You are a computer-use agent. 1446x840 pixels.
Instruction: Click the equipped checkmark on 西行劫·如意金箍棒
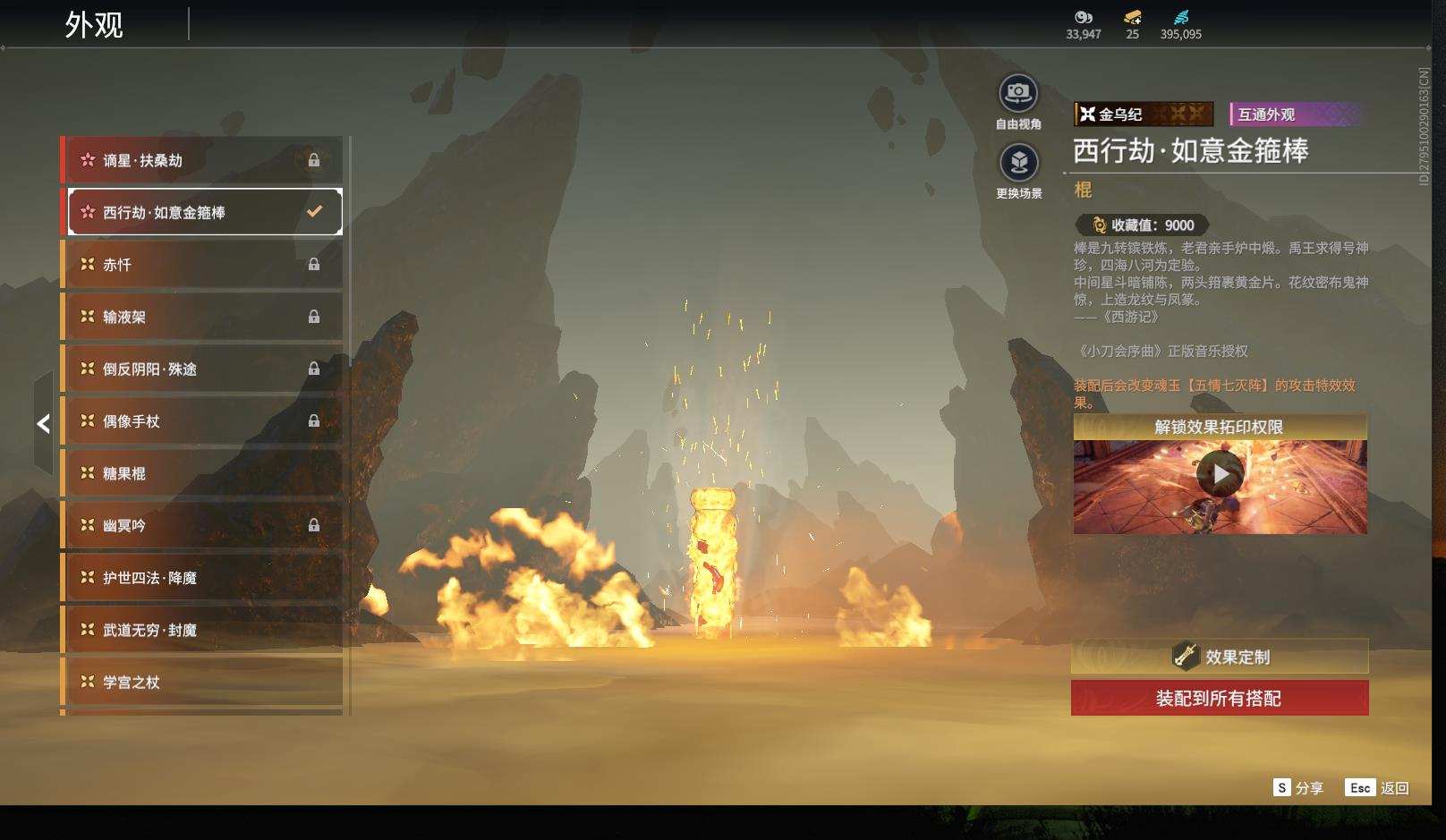coord(314,212)
